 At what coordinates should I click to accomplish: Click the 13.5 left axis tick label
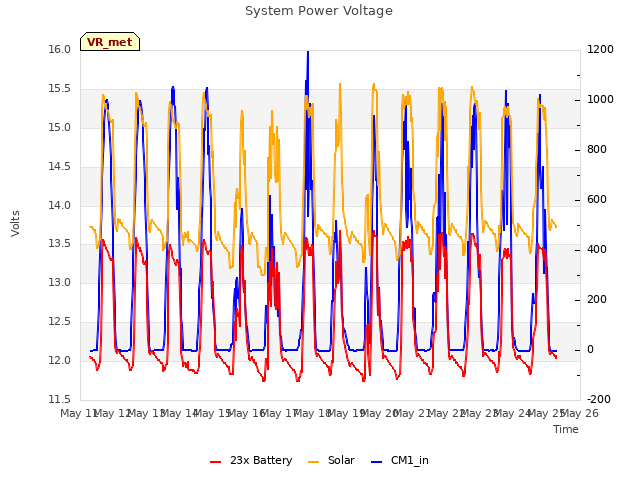(x=60, y=244)
